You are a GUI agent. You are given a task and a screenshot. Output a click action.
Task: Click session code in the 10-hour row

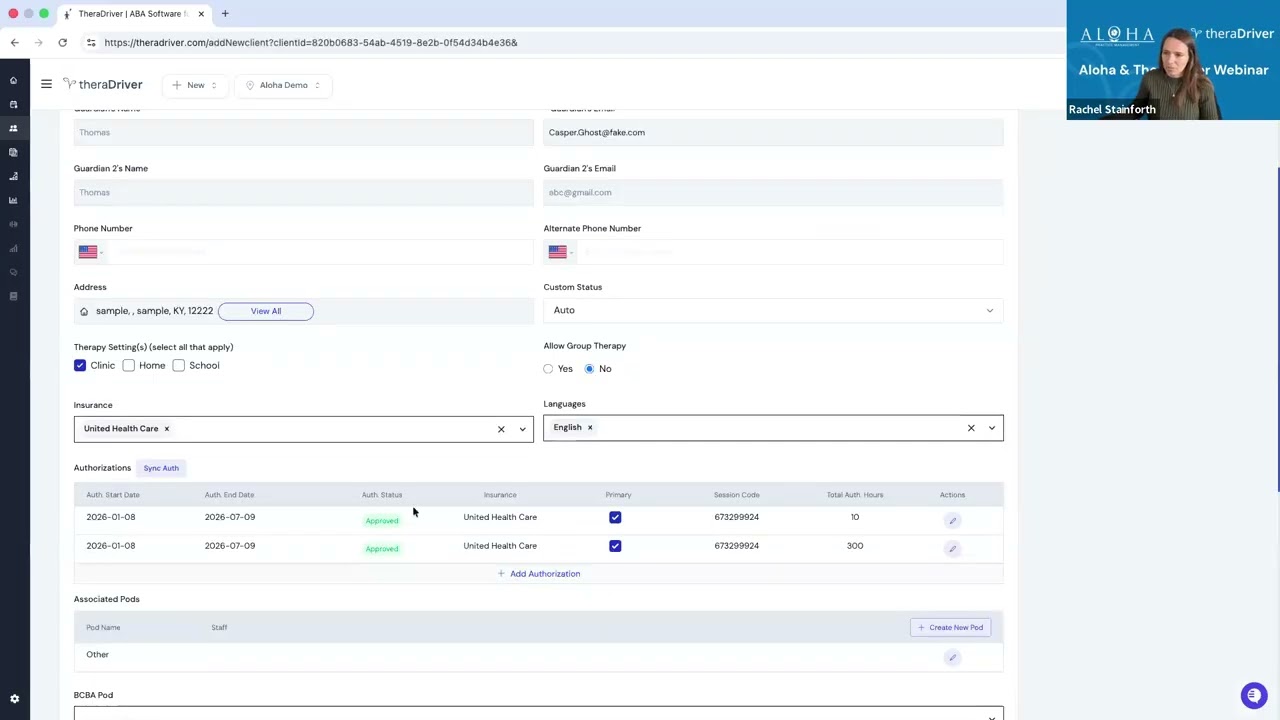[x=736, y=517]
